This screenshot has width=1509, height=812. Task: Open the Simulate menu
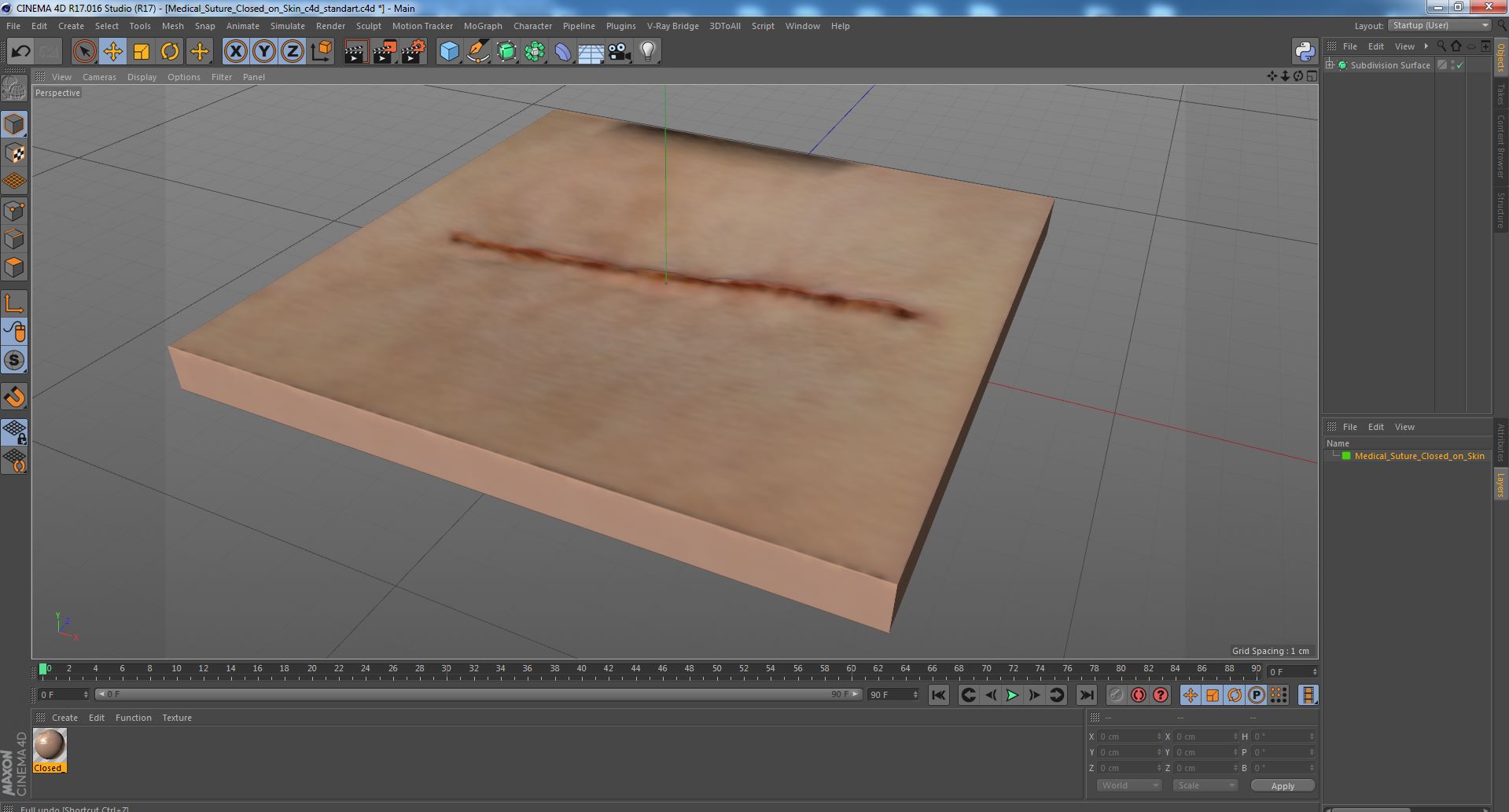coord(288,26)
